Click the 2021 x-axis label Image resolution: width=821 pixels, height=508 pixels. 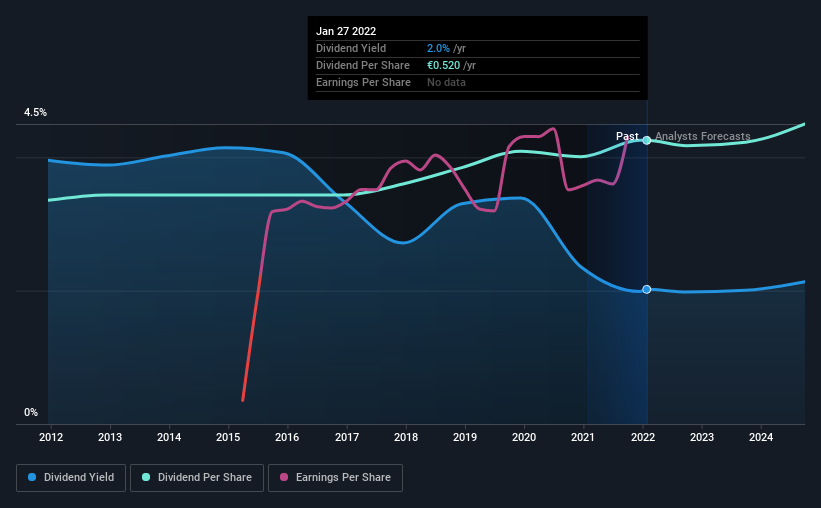pyautogui.click(x=583, y=437)
